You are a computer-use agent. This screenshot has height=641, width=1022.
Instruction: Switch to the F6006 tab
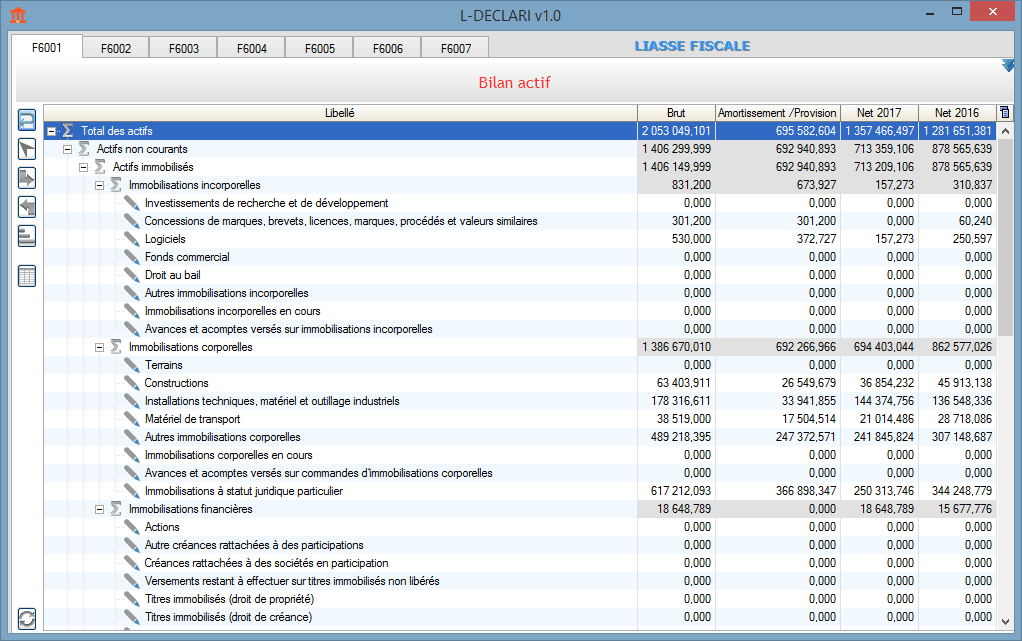[x=388, y=48]
